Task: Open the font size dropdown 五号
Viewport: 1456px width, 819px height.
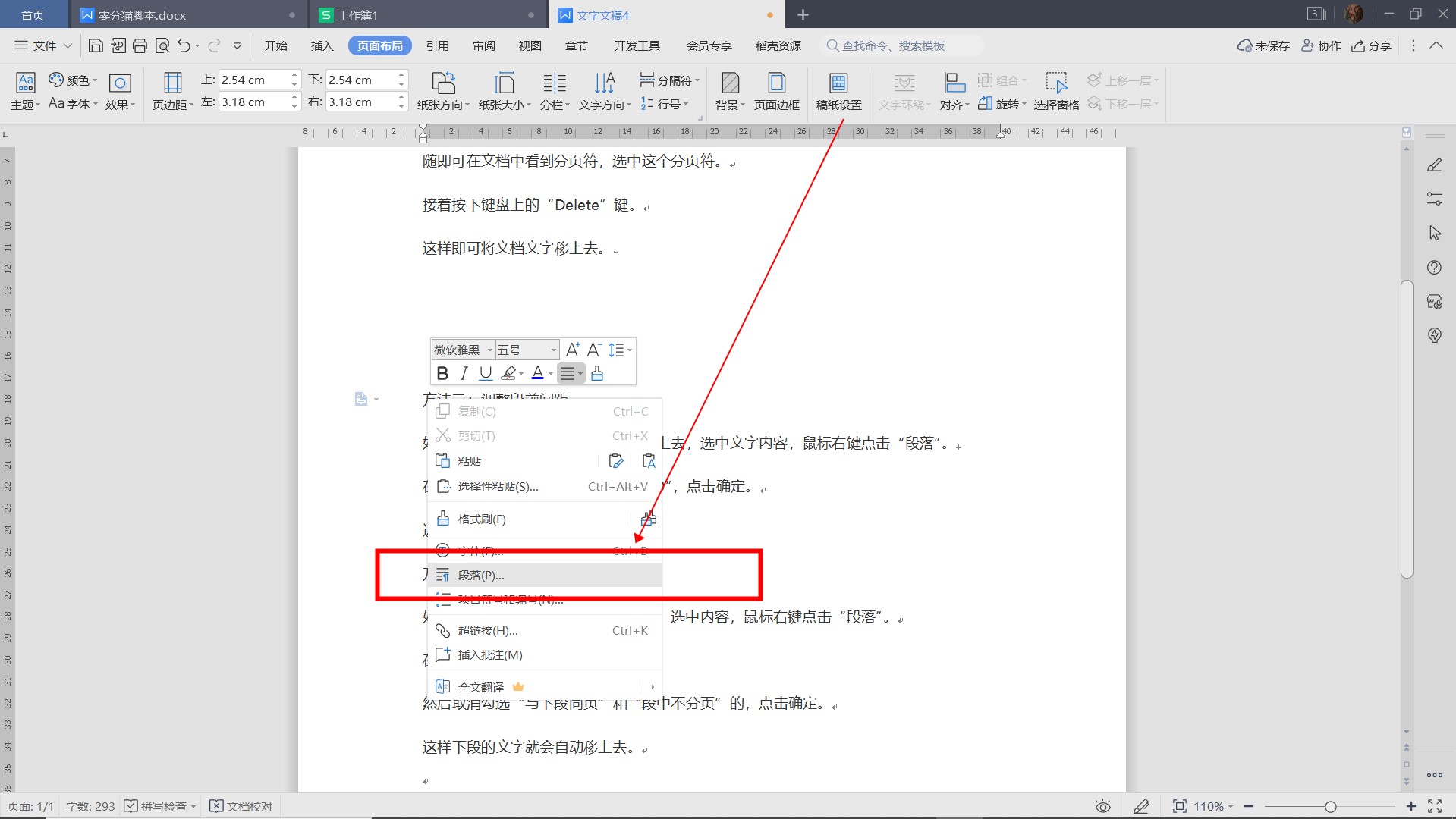Action: pyautogui.click(x=553, y=350)
